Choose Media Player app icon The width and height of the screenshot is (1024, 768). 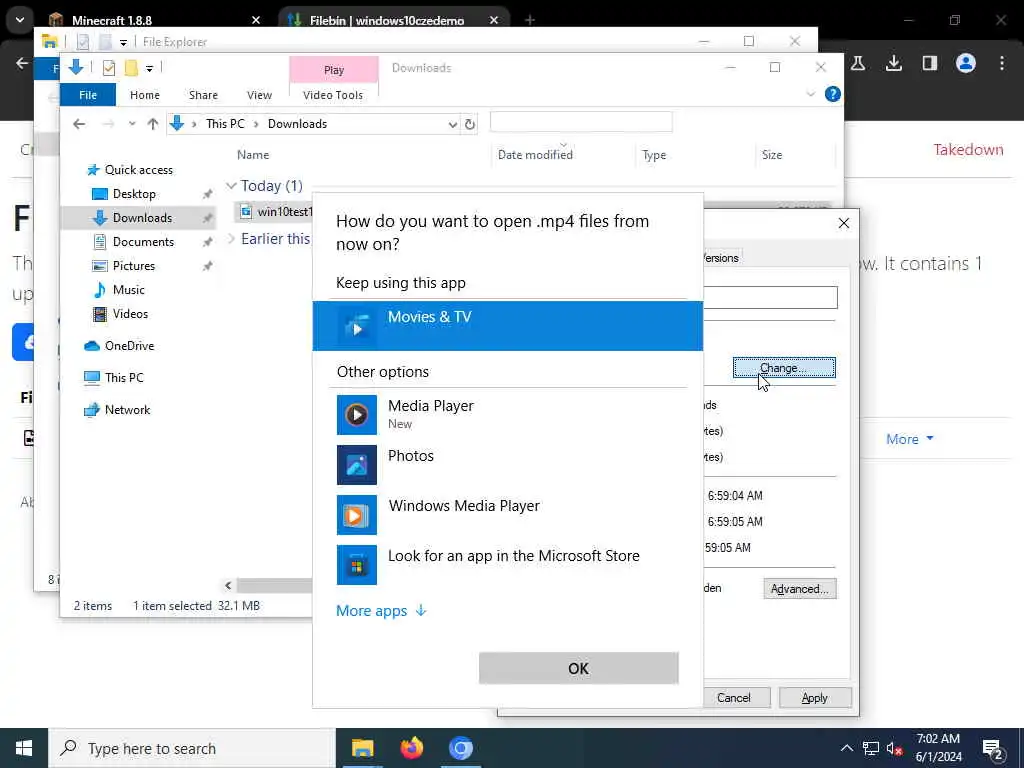click(357, 415)
